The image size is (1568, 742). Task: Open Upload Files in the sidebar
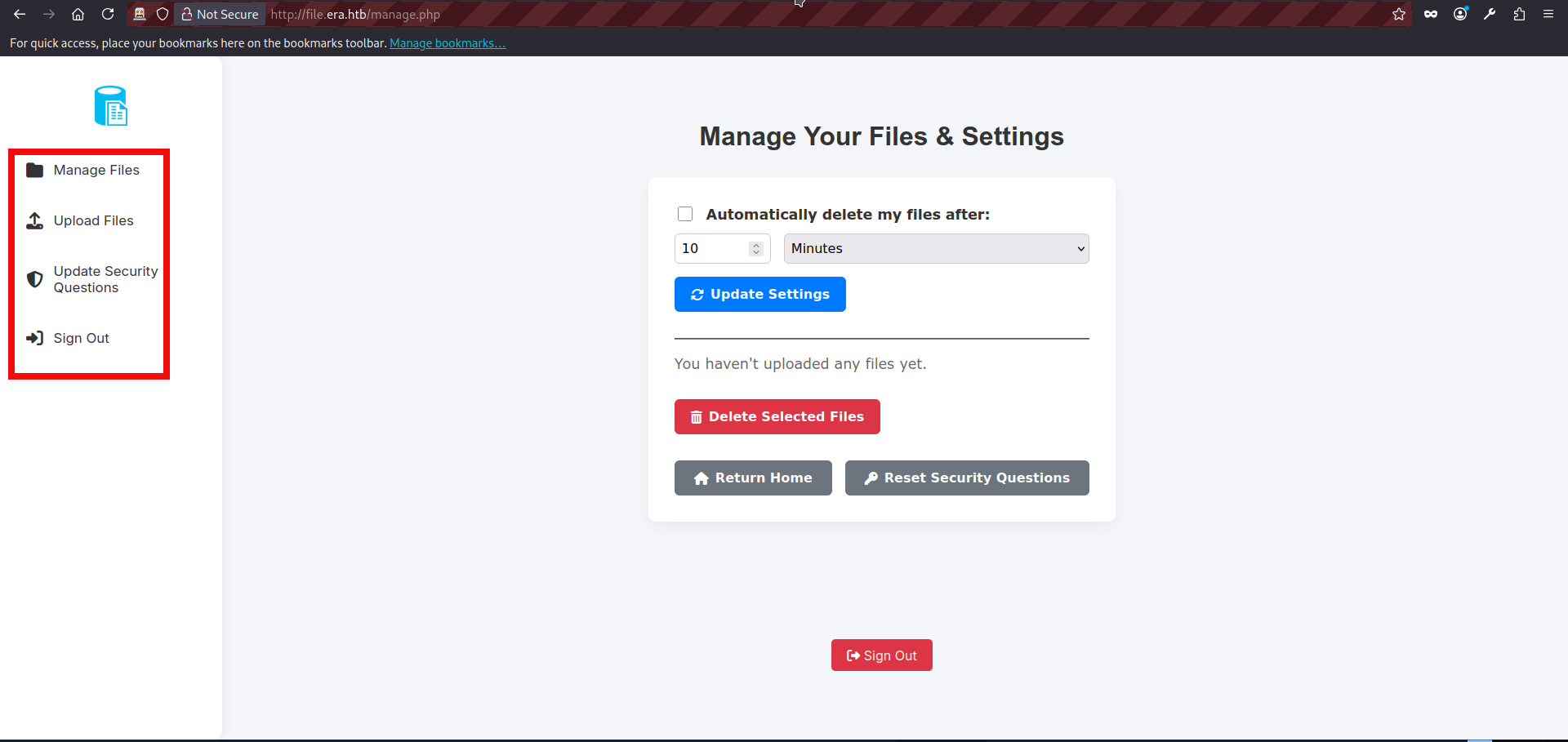click(x=93, y=220)
